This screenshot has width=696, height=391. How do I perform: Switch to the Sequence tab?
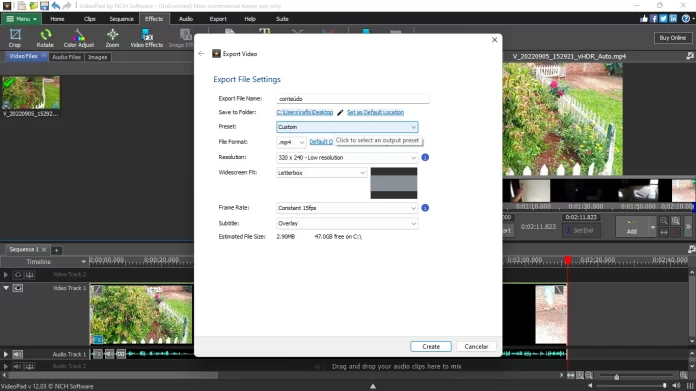122,19
